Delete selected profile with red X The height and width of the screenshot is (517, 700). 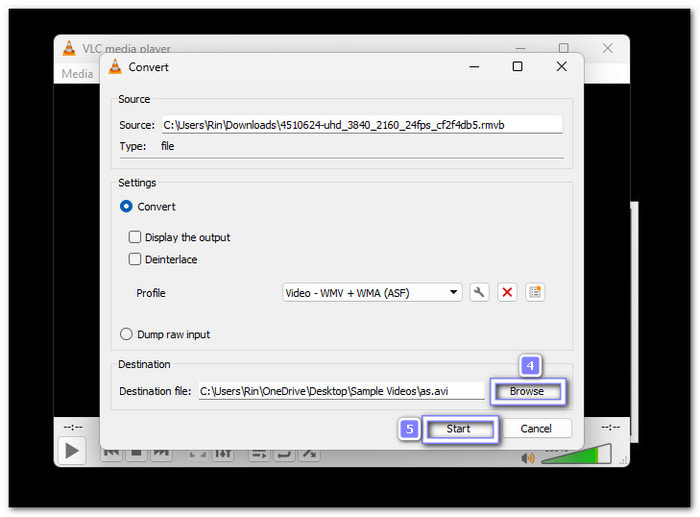click(507, 293)
